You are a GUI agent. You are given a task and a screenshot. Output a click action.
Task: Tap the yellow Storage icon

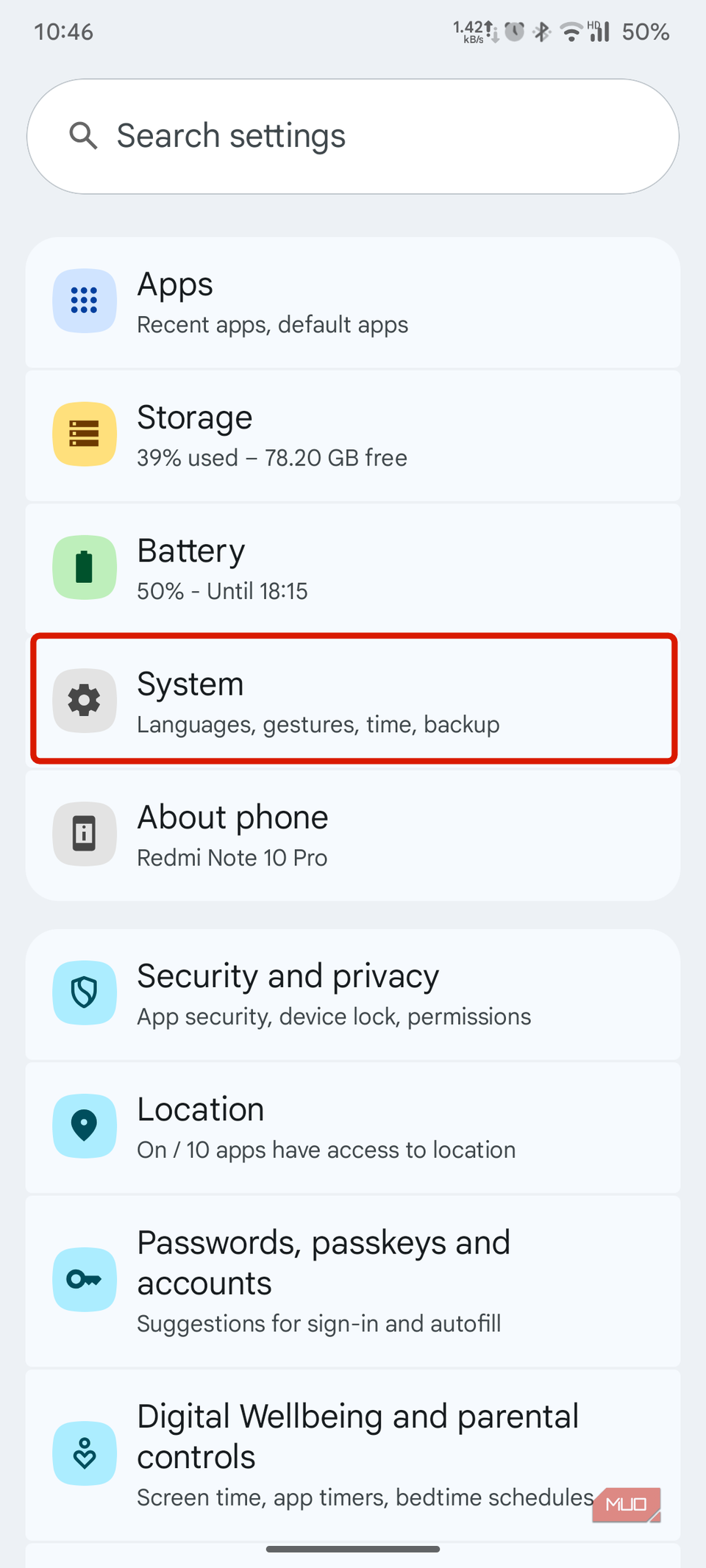coord(85,434)
